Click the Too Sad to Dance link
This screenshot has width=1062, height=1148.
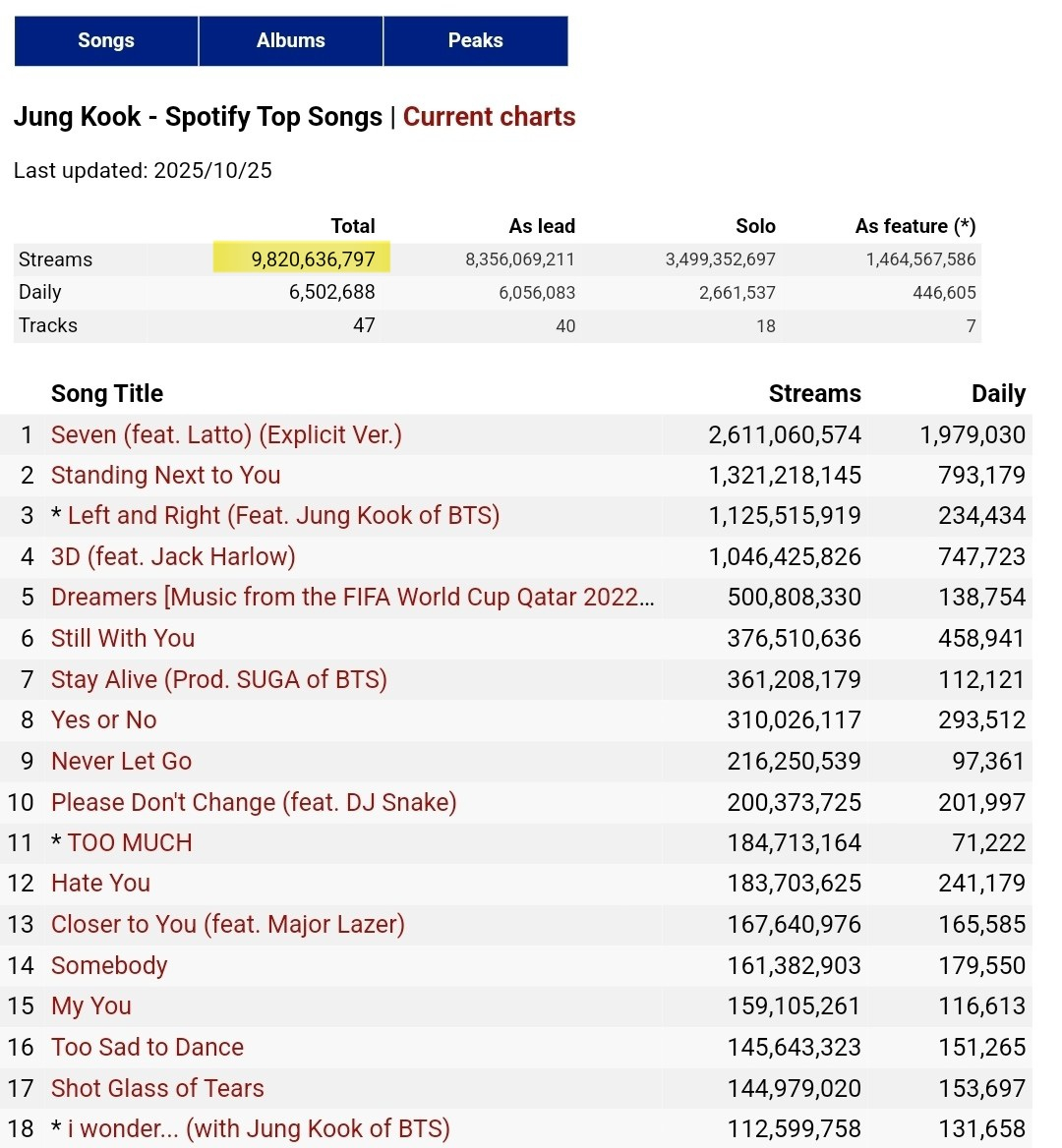click(147, 1048)
